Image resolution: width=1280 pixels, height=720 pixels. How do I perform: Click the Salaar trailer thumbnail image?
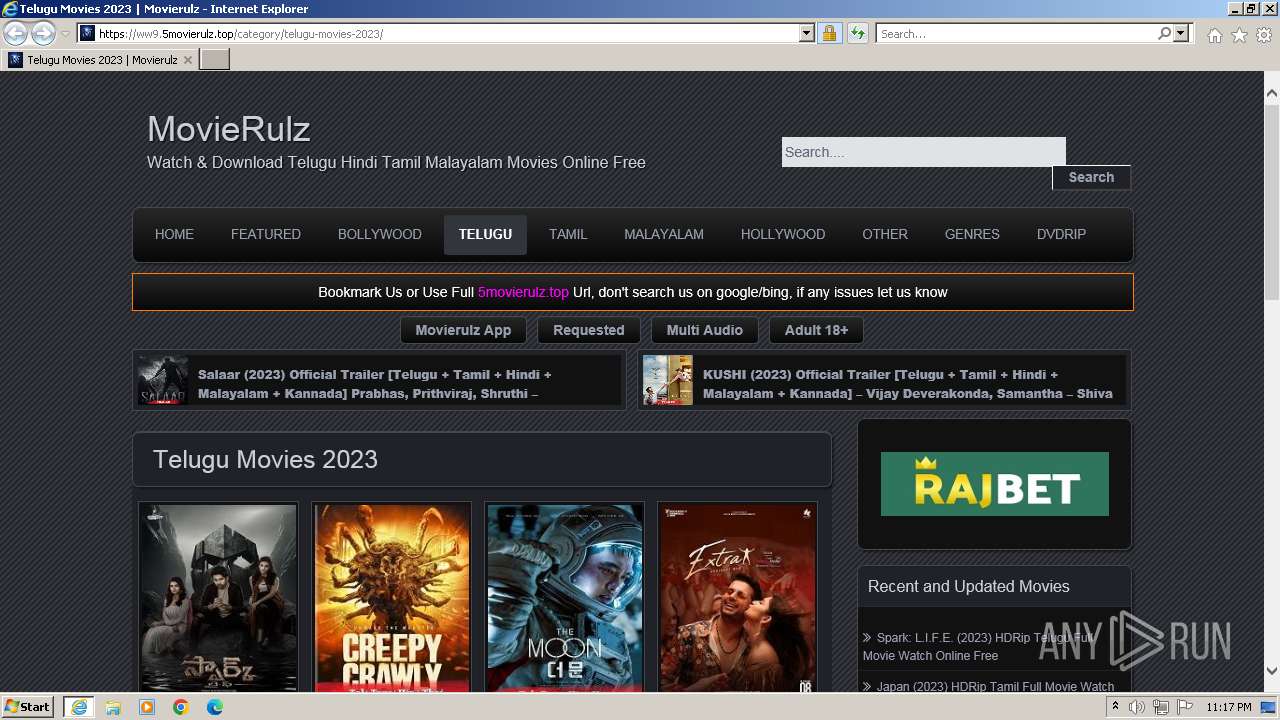pyautogui.click(x=163, y=380)
